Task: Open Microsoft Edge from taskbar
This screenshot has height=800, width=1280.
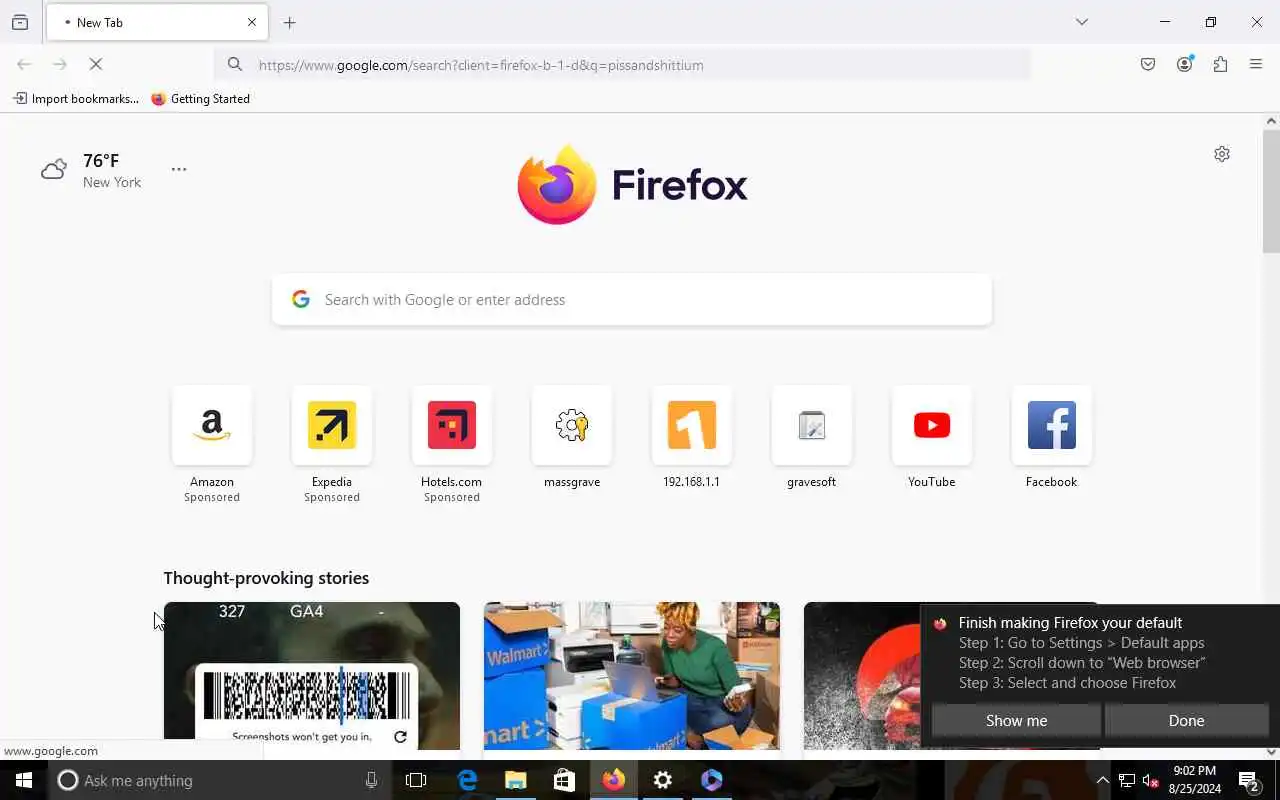Action: click(x=467, y=780)
